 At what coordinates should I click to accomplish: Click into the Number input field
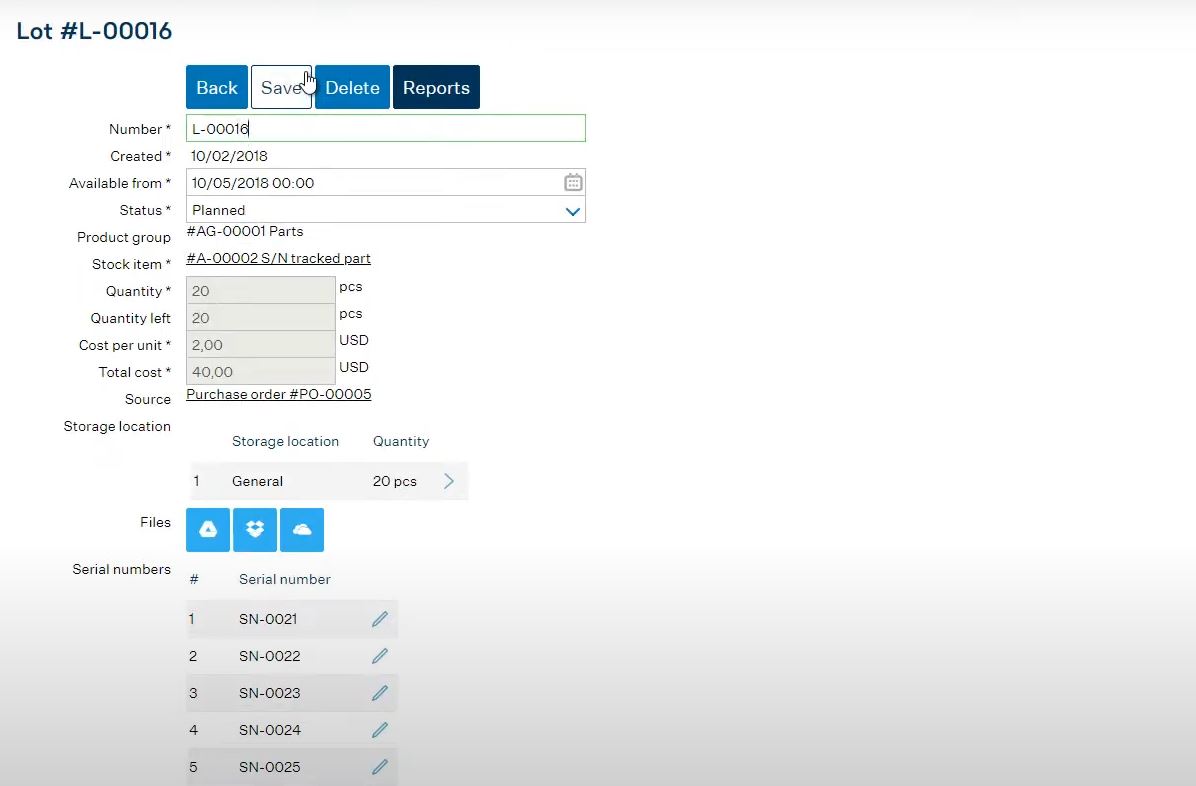click(385, 129)
